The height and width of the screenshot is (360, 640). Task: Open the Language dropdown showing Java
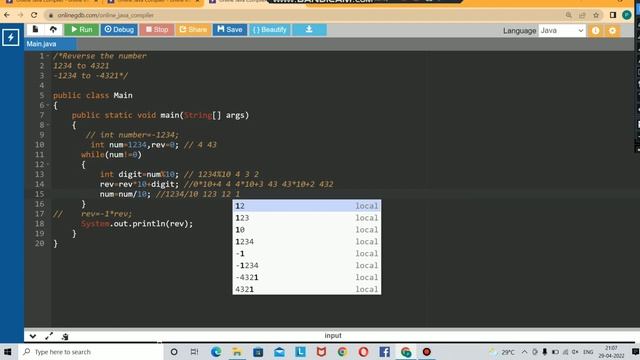[562, 31]
